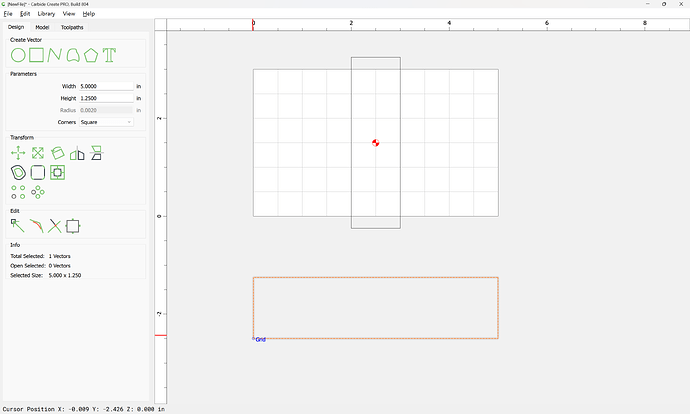Open the View menu
690x414 pixels.
pyautogui.click(x=69, y=14)
